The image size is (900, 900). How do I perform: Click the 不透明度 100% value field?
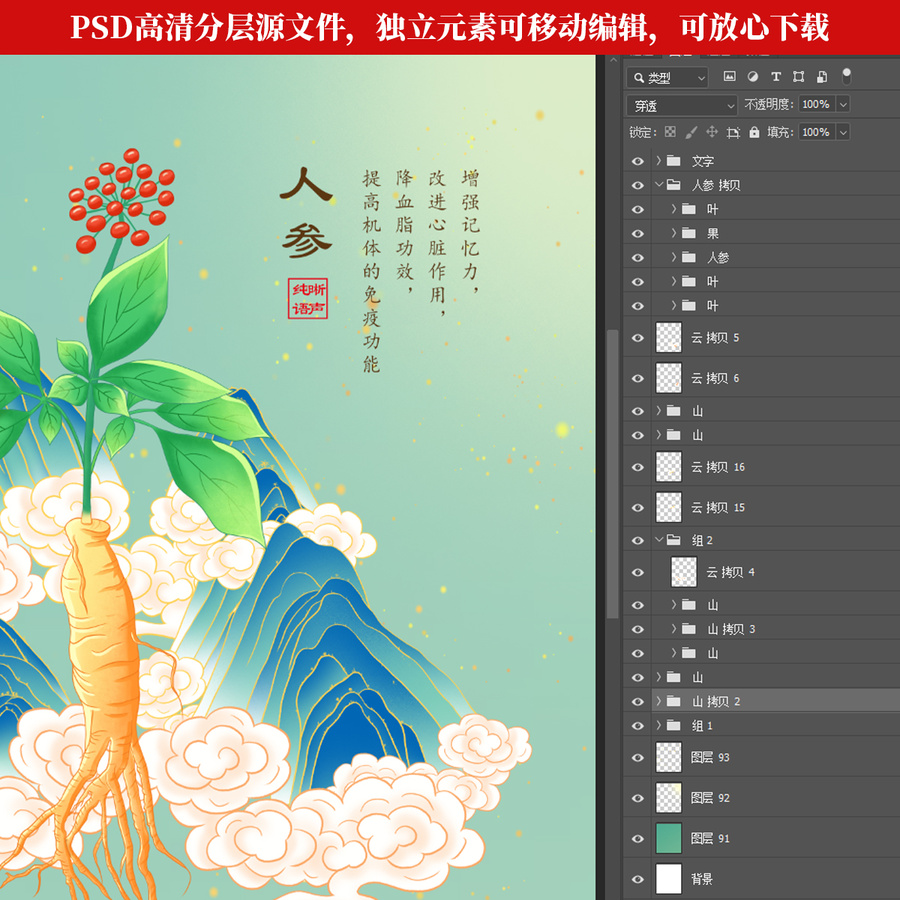816,104
